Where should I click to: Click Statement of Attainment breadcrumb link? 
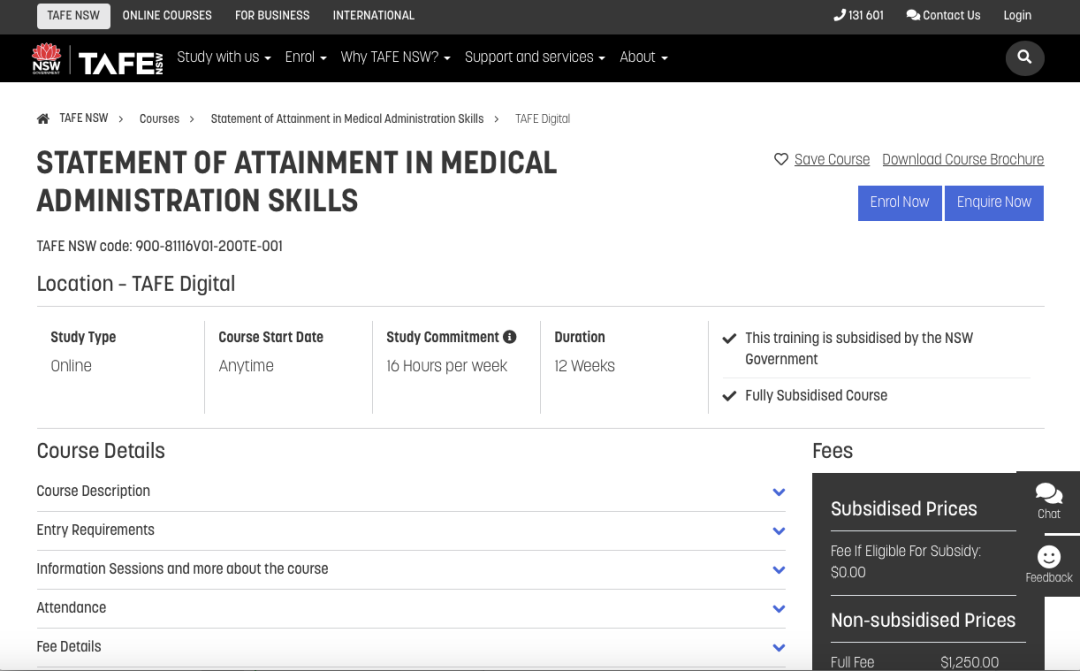tap(347, 118)
